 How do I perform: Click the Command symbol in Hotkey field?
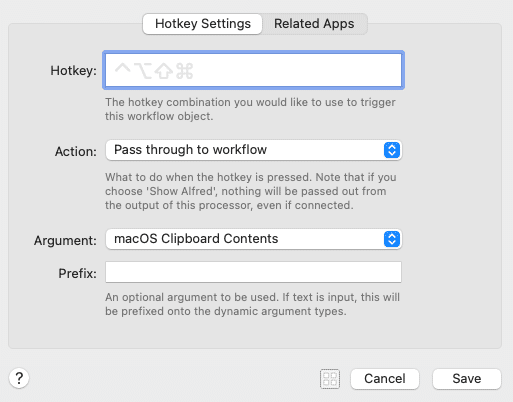point(184,70)
